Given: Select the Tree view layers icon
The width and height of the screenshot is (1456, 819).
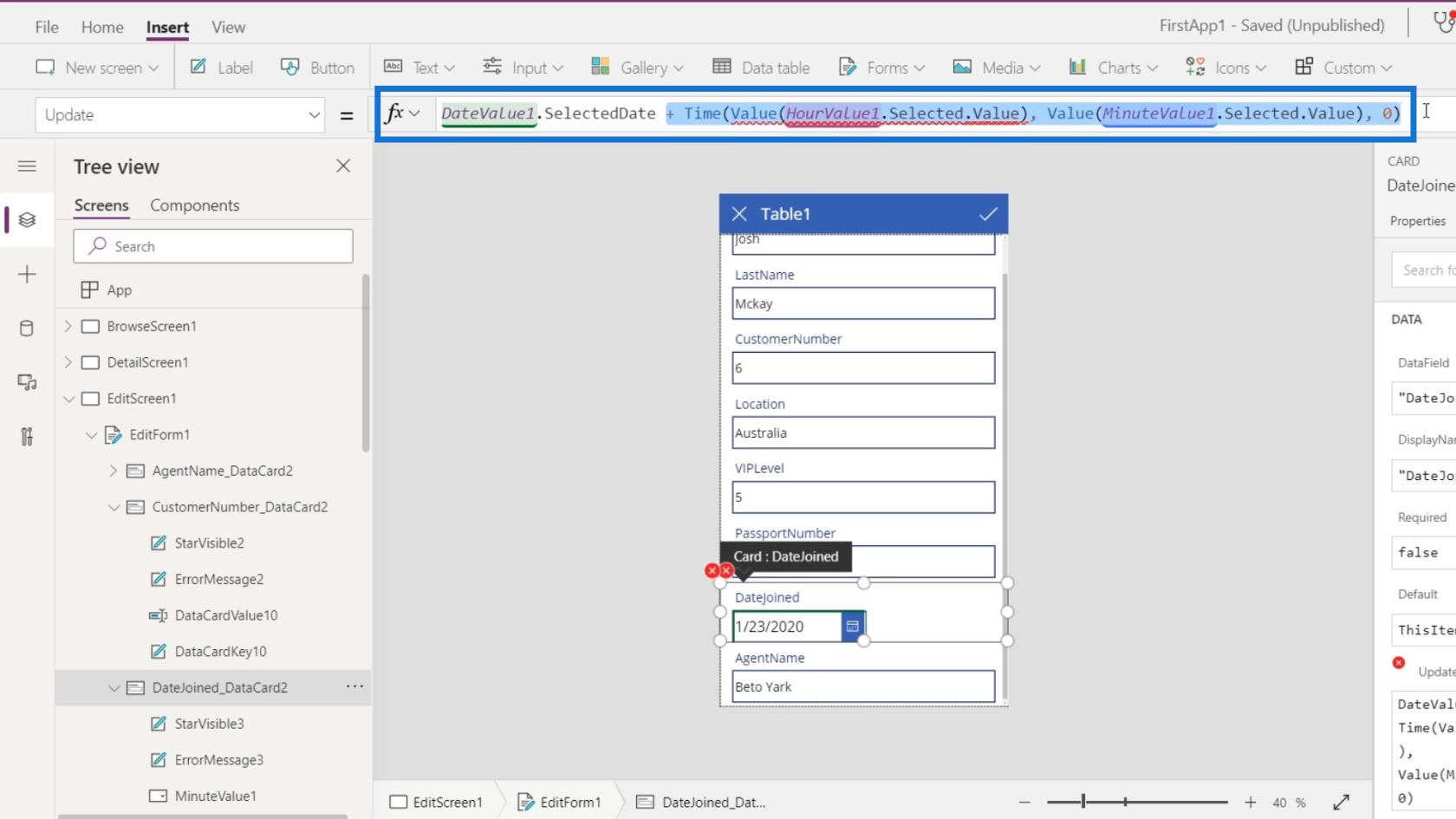Looking at the screenshot, I should [x=27, y=220].
